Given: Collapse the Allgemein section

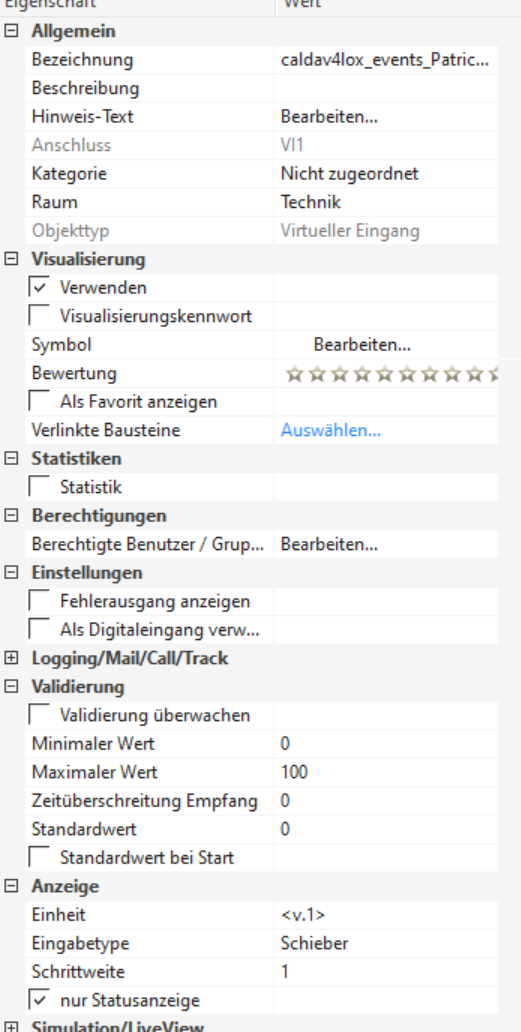Looking at the screenshot, I should click(x=11, y=31).
